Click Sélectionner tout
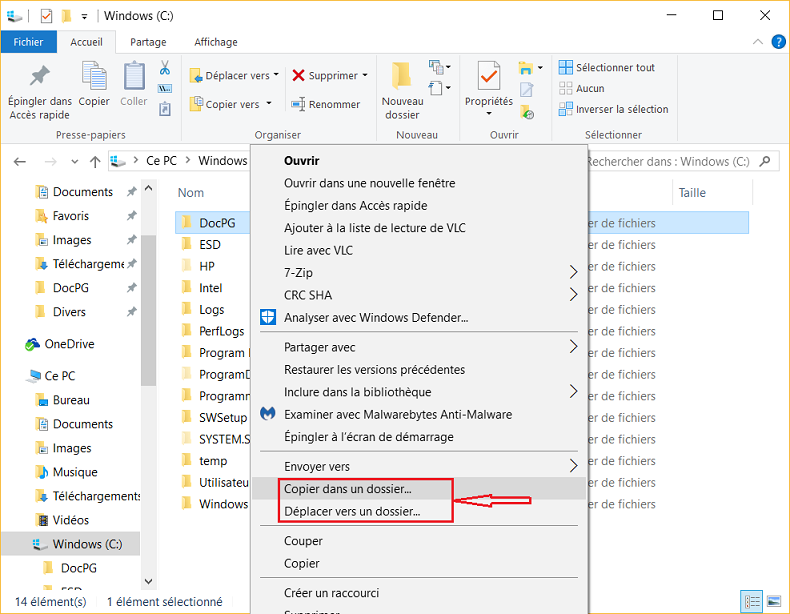This screenshot has width=790, height=614. coord(607,67)
